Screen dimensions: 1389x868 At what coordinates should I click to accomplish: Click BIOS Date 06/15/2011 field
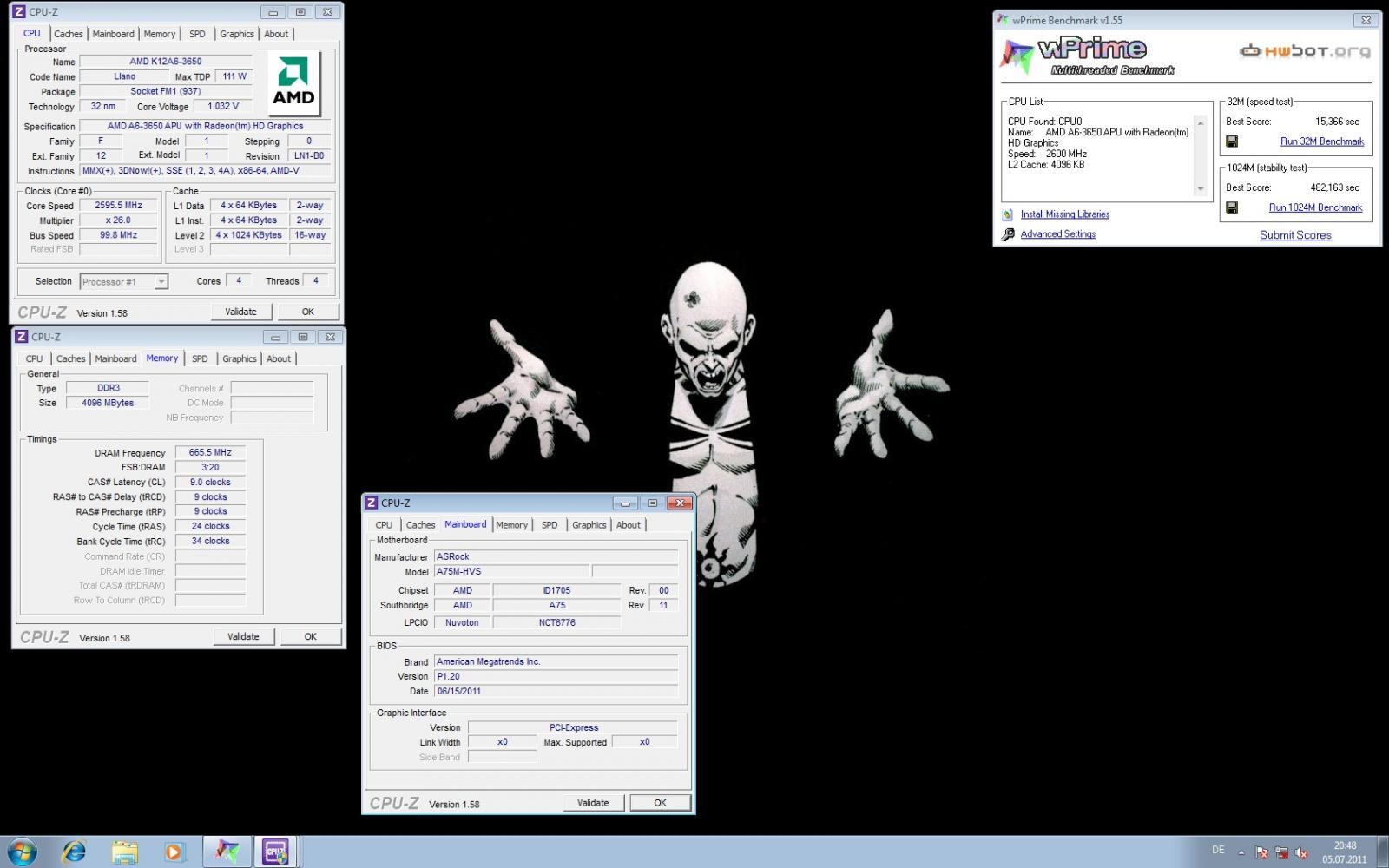[556, 691]
